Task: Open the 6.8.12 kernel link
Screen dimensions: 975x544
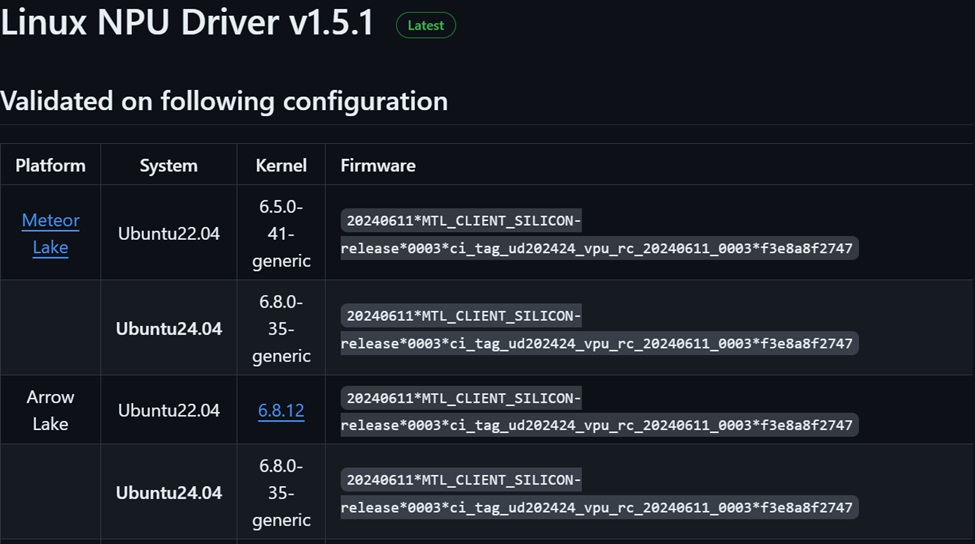Action: 281,410
